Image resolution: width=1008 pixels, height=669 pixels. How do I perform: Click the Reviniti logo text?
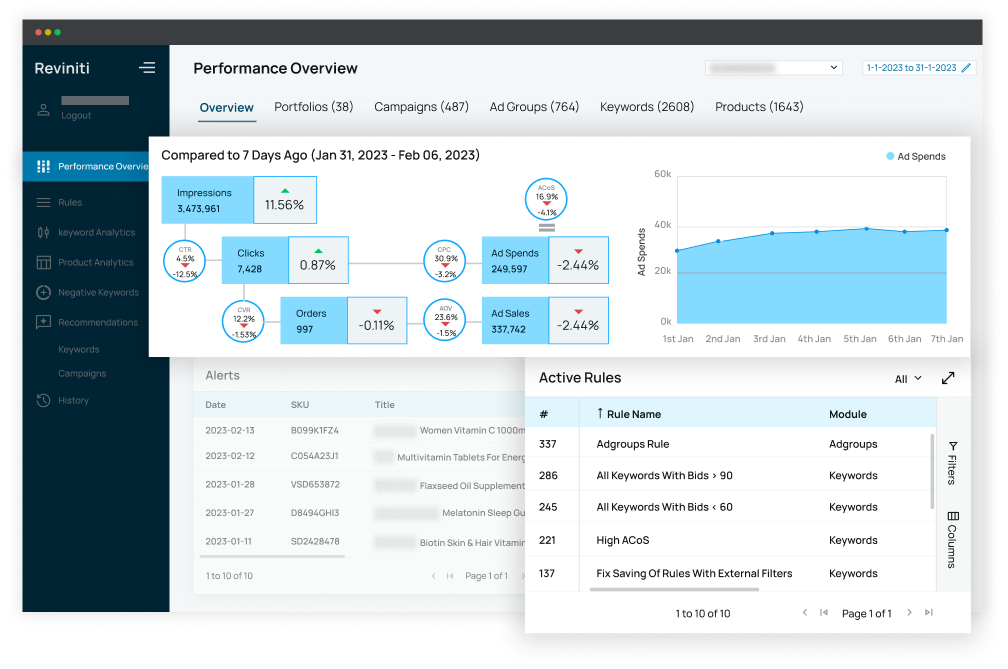coord(62,68)
